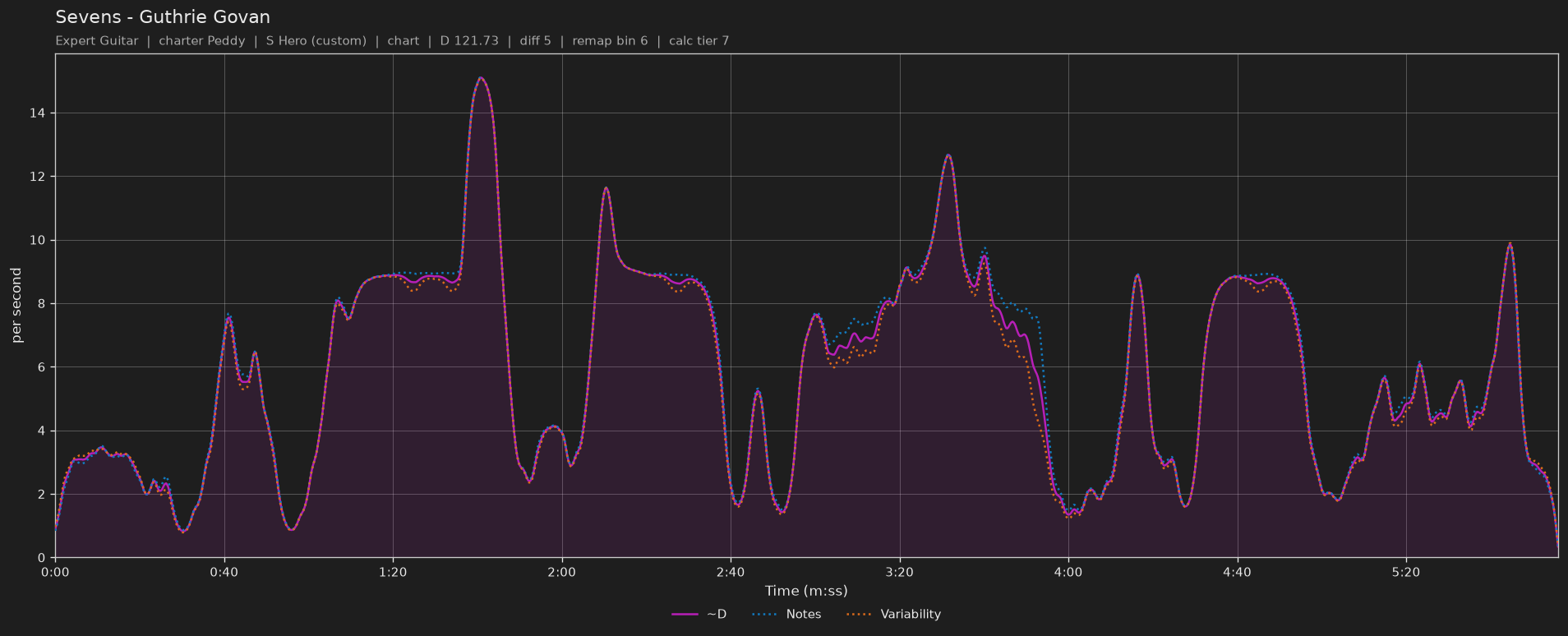Click the 'Time (m:ss)' x-axis label

tap(806, 591)
